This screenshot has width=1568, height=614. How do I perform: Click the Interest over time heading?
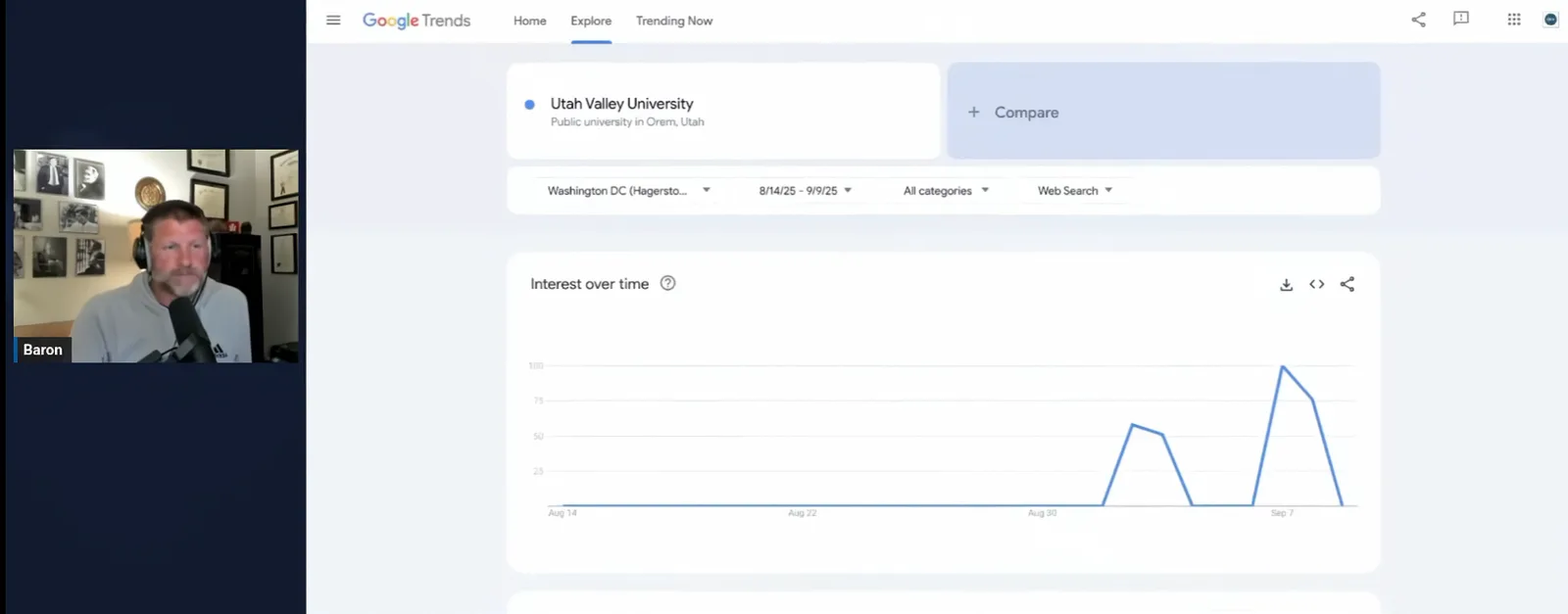pyautogui.click(x=589, y=284)
